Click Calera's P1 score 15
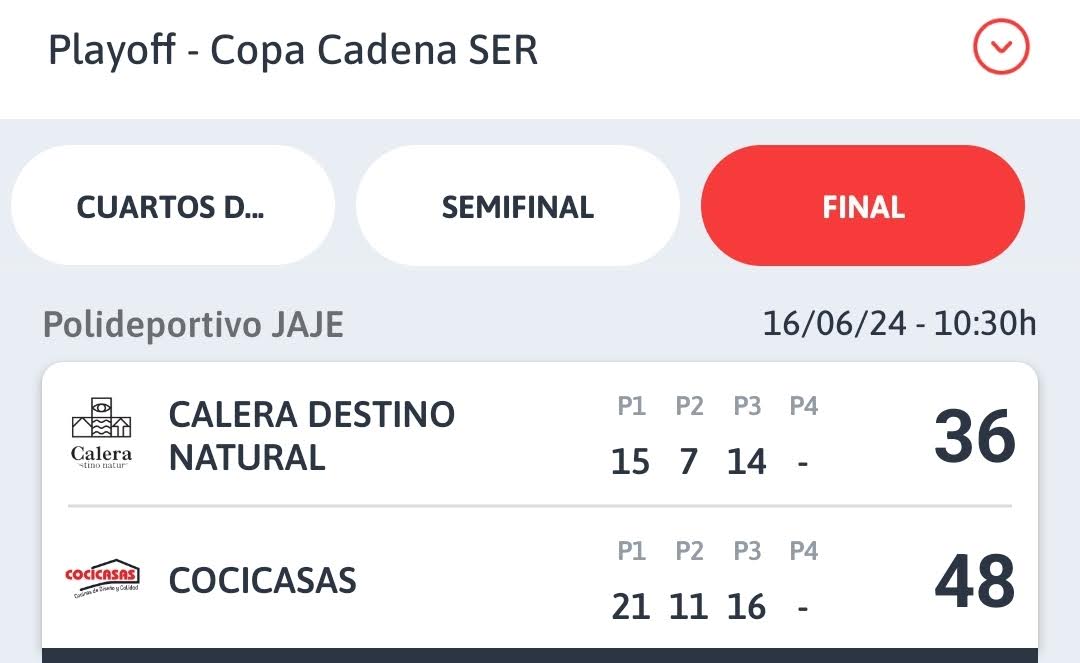1080x663 pixels. point(630,461)
